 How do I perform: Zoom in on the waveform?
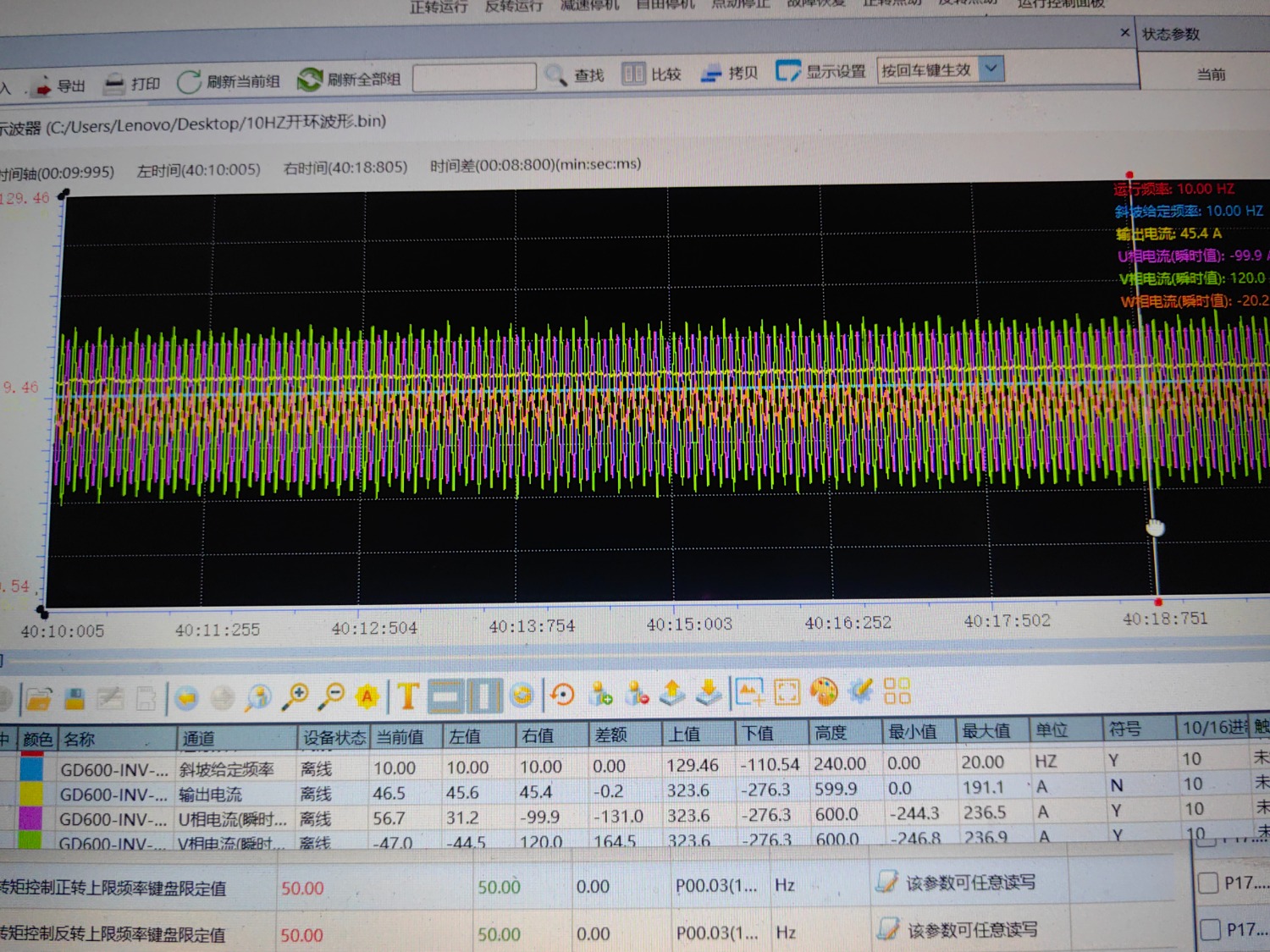[296, 696]
